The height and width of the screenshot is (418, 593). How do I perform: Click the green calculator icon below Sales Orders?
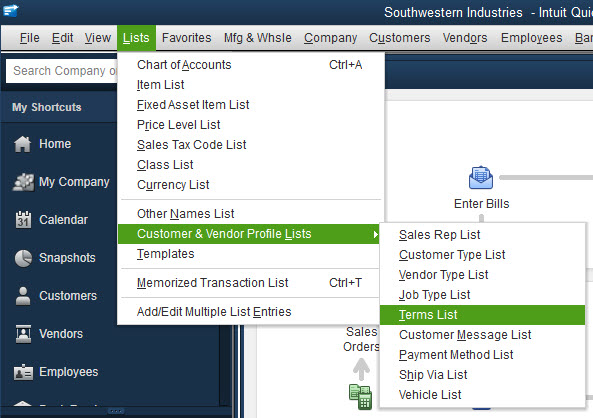tap(360, 397)
